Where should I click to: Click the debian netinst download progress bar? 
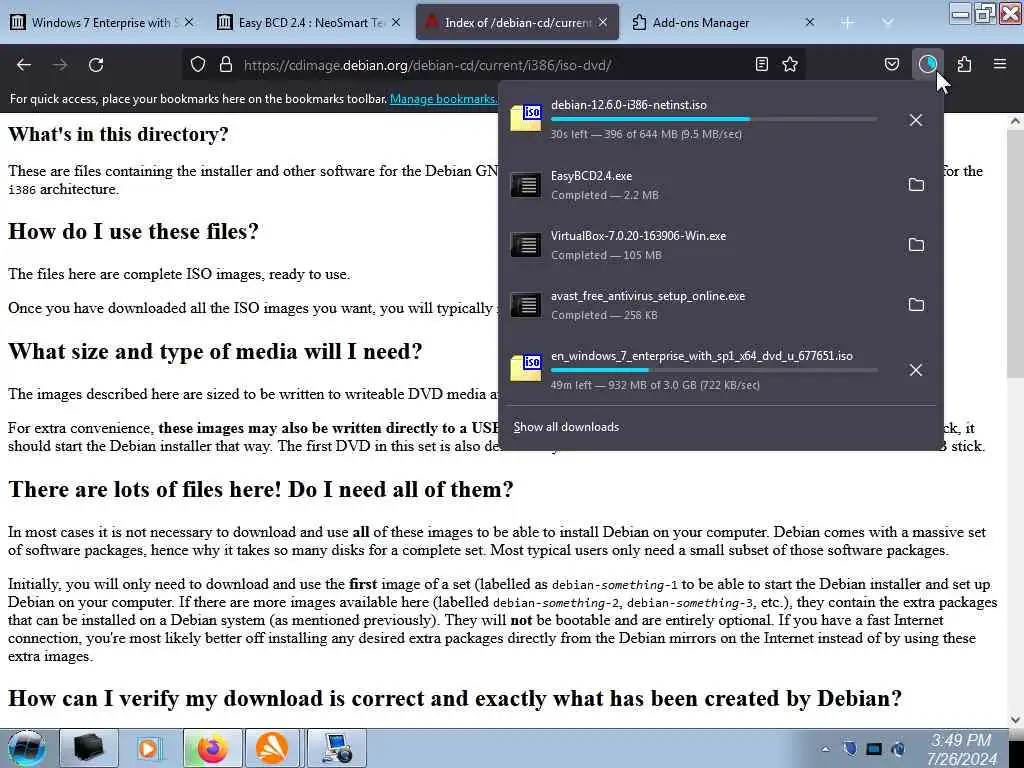pyautogui.click(x=714, y=120)
